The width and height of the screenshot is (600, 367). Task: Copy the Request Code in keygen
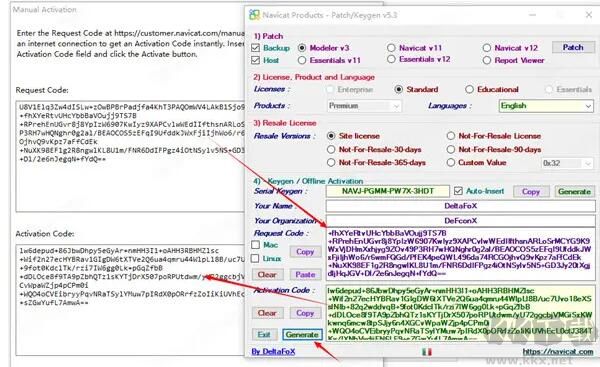coord(305,252)
